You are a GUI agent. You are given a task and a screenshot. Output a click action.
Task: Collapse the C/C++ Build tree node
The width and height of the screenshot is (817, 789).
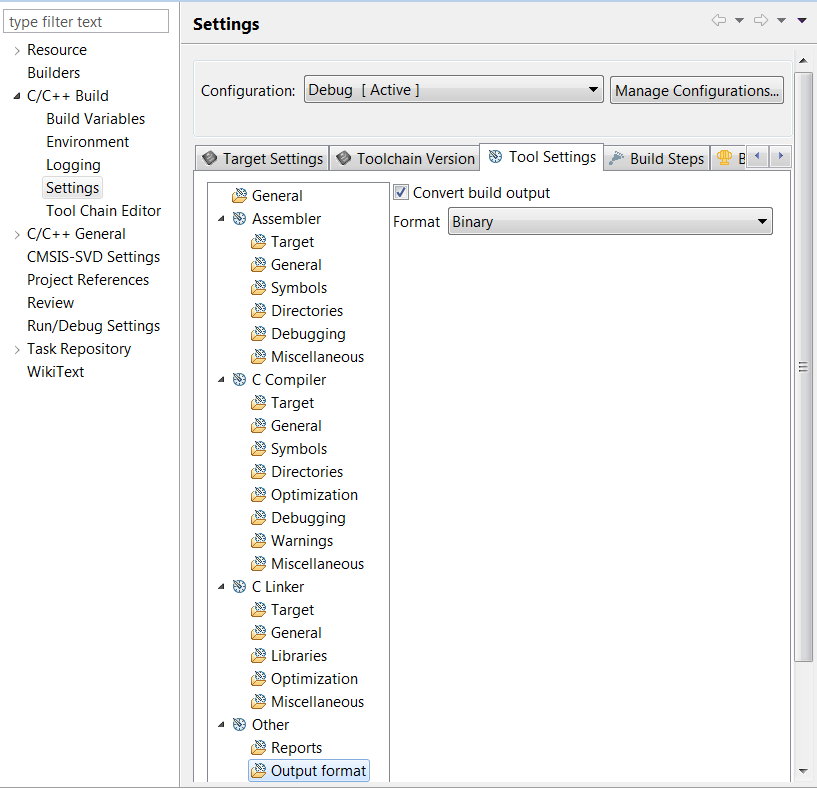click(x=16, y=97)
